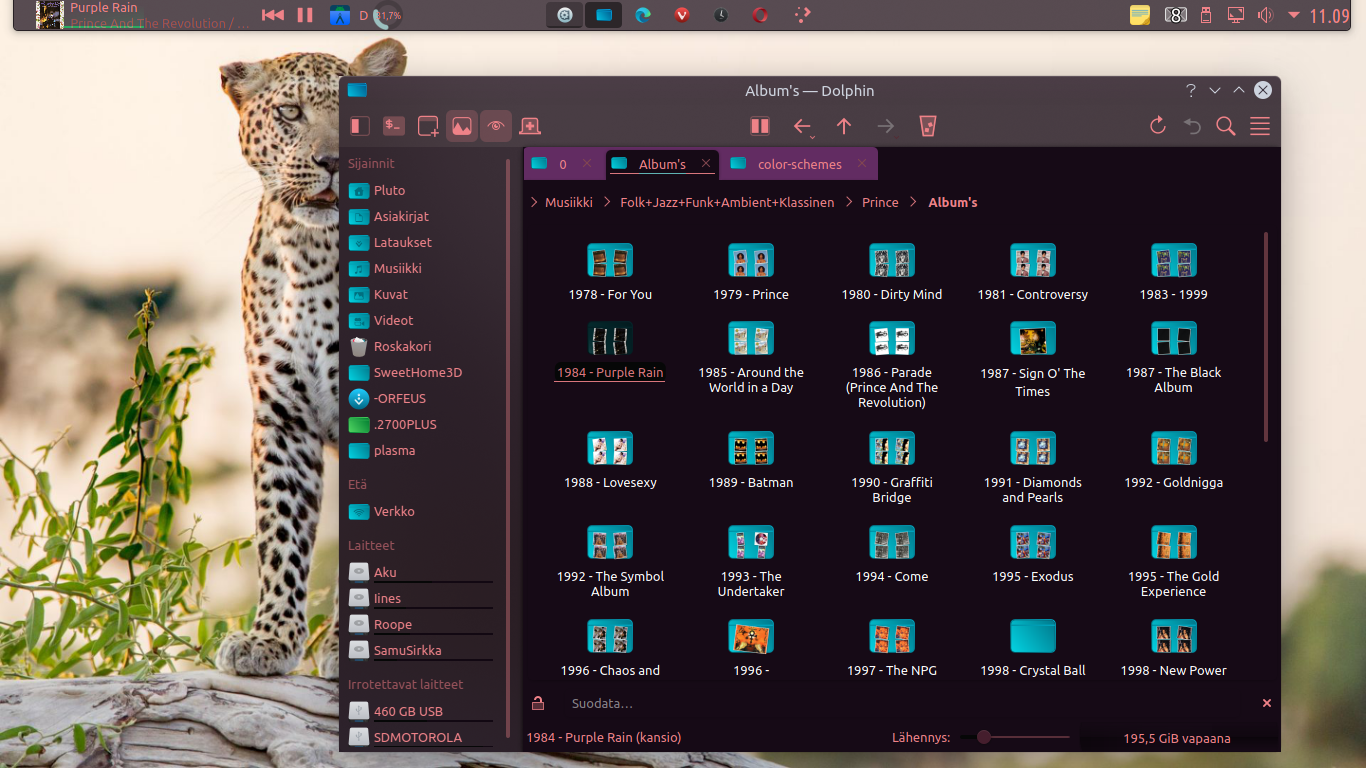1366x768 pixels.
Task: Open the integrated terminal panel
Action: click(x=393, y=125)
